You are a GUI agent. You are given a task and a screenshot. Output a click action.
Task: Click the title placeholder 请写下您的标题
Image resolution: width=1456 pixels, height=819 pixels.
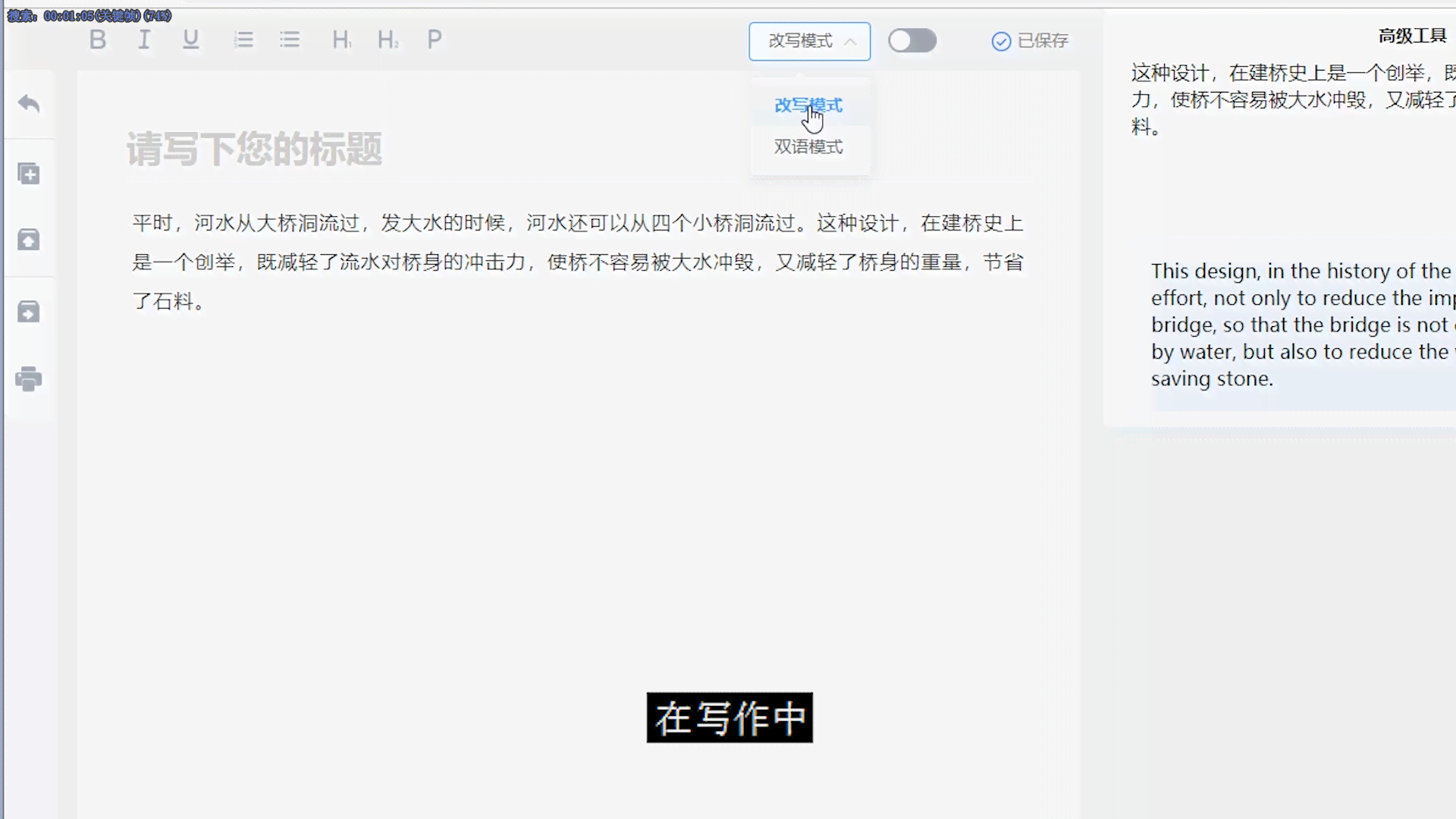(x=254, y=149)
